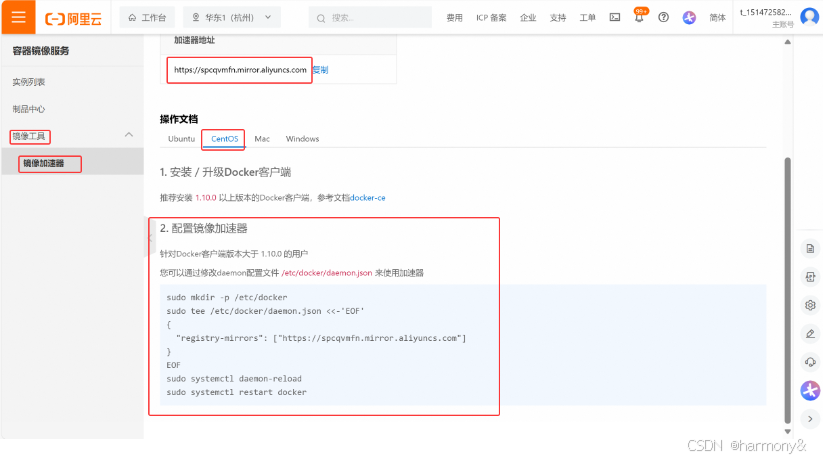This screenshot has width=823, height=461.
Task: Click the Alibaba Cloud logo
Action: point(73,19)
